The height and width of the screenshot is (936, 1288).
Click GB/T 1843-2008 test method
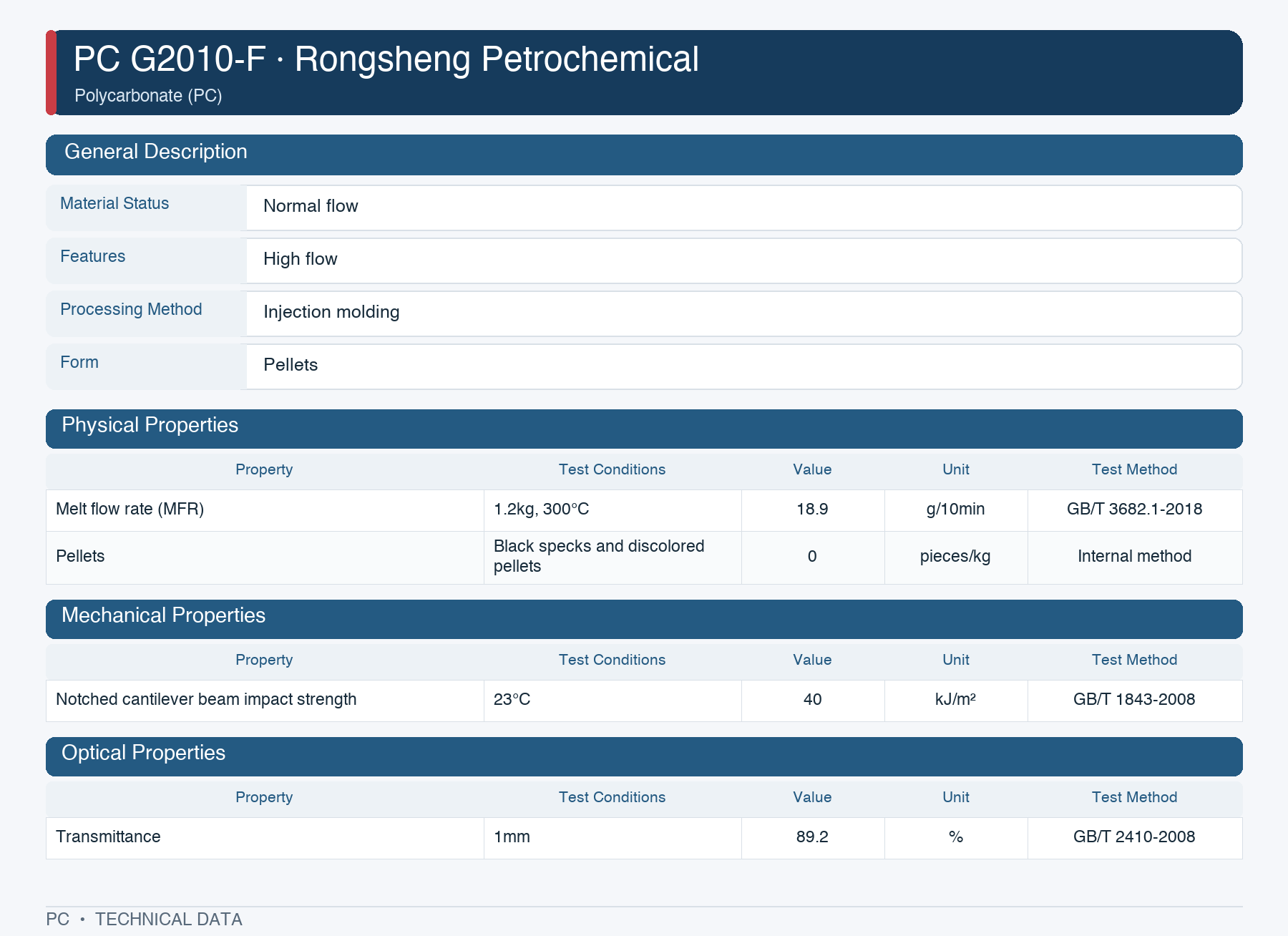pyautogui.click(x=1135, y=700)
